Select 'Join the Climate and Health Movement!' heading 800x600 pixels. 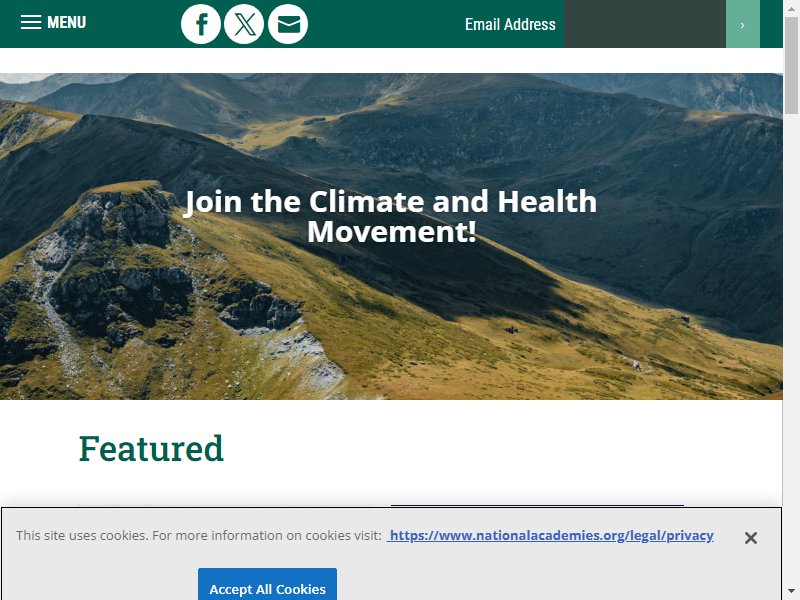pyautogui.click(x=391, y=216)
